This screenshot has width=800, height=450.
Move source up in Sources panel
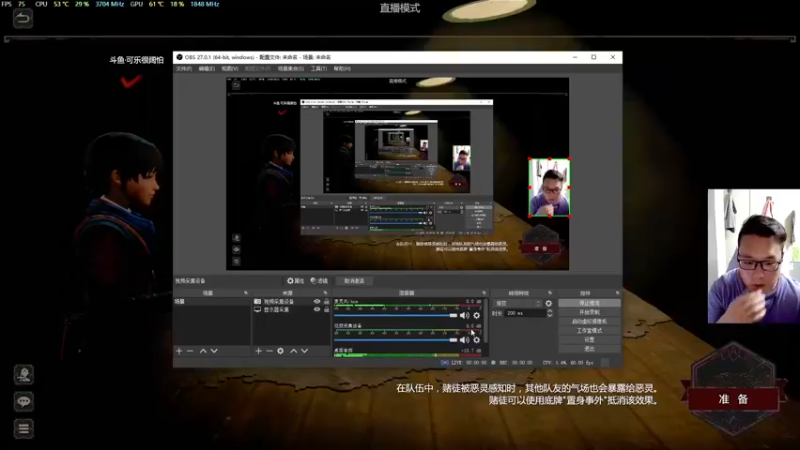[x=293, y=351]
